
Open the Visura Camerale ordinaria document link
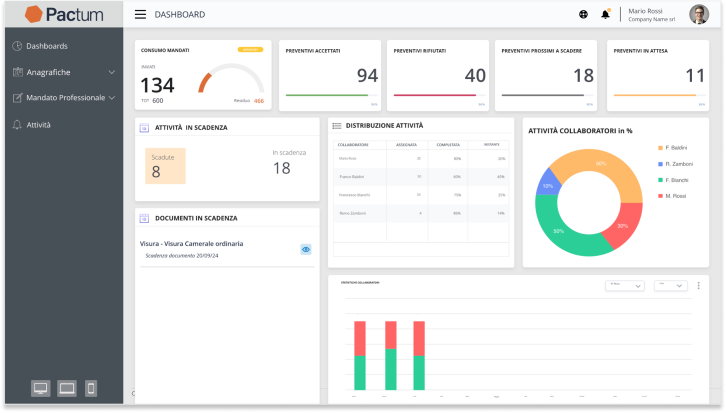(192, 243)
